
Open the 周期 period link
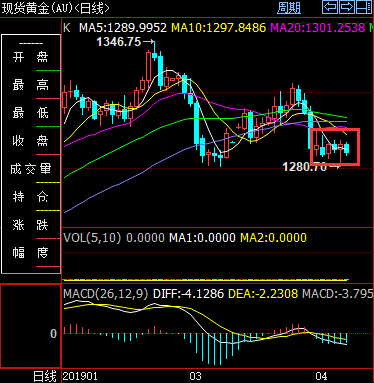289,8
